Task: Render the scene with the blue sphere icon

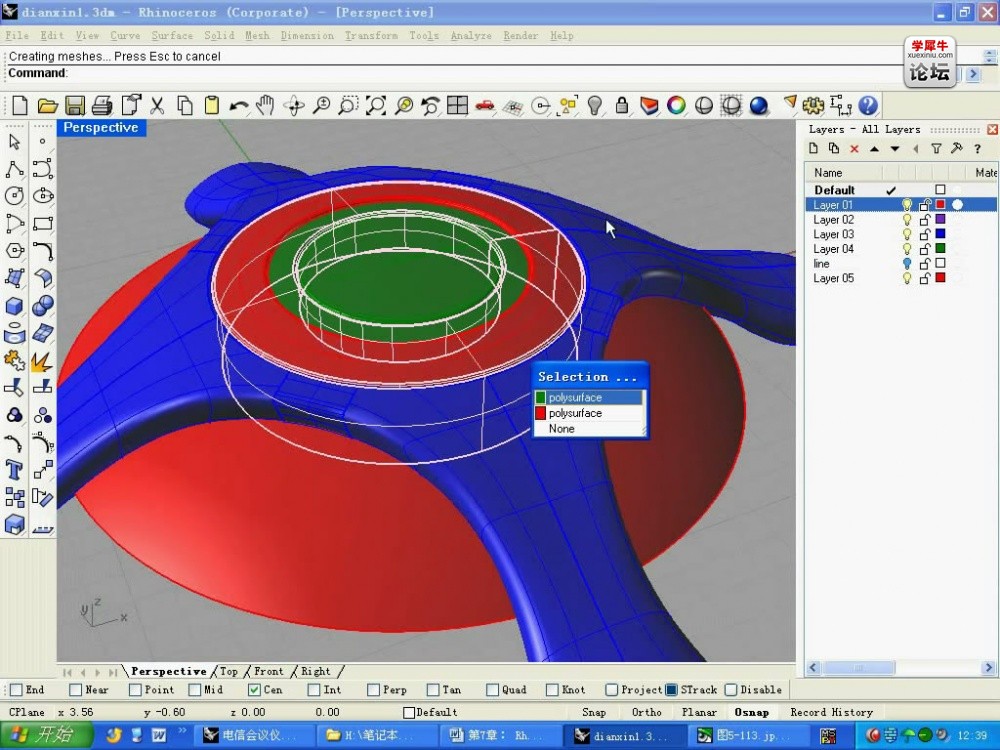Action: point(758,105)
